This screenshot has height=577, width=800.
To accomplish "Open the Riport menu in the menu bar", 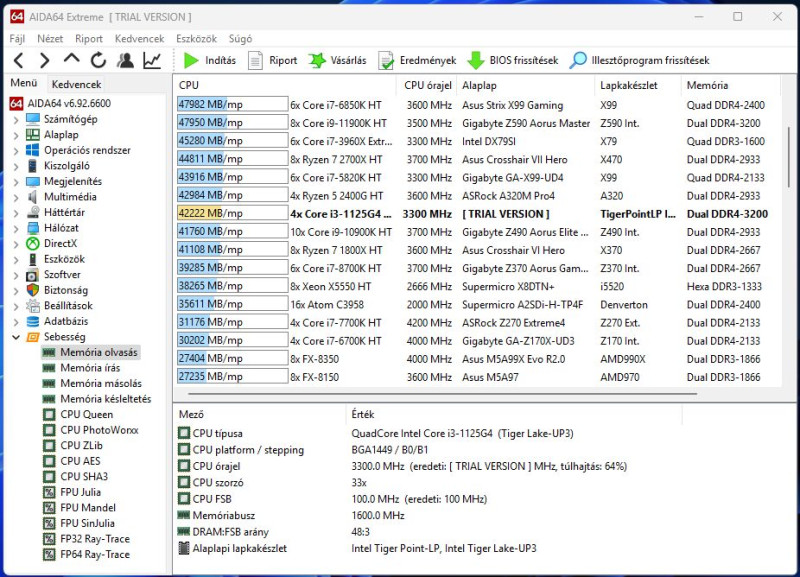I will 89,39.
